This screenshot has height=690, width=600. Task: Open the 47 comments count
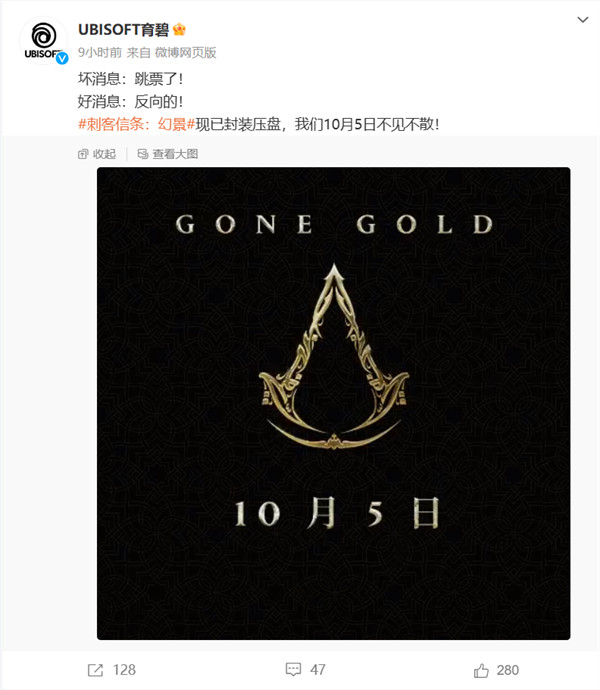click(x=318, y=670)
